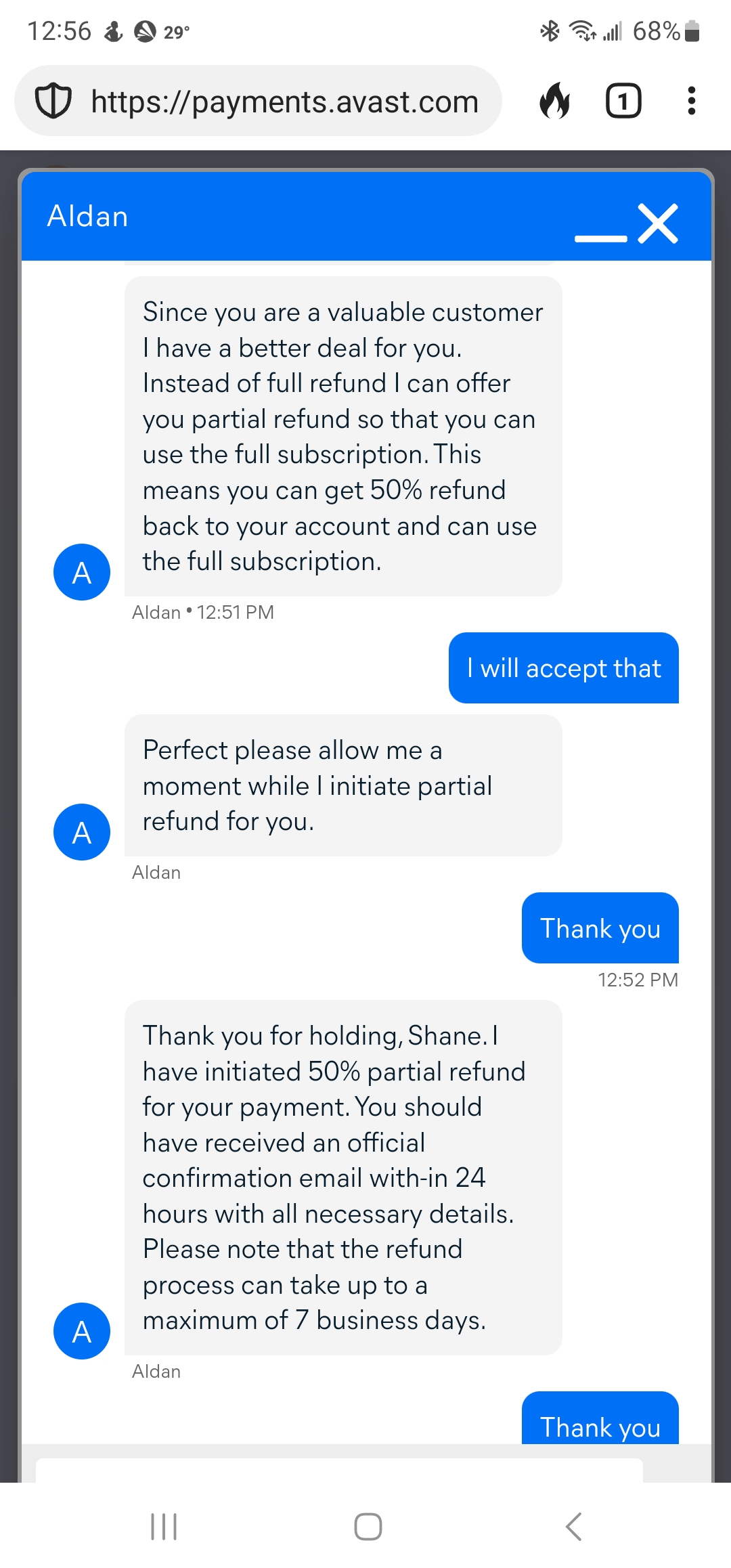This screenshot has width=731, height=1568.
Task: Tap the fire clear-data icon
Action: 554,102
